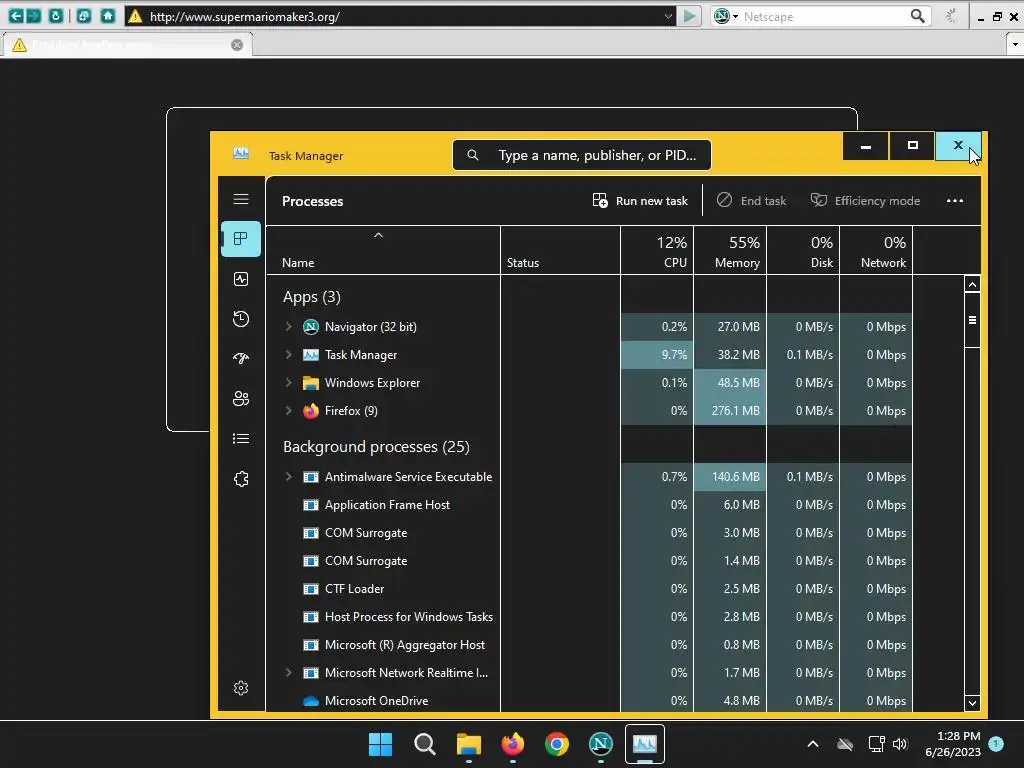
Task: Sort processes by CPU column
Action: 657,250
